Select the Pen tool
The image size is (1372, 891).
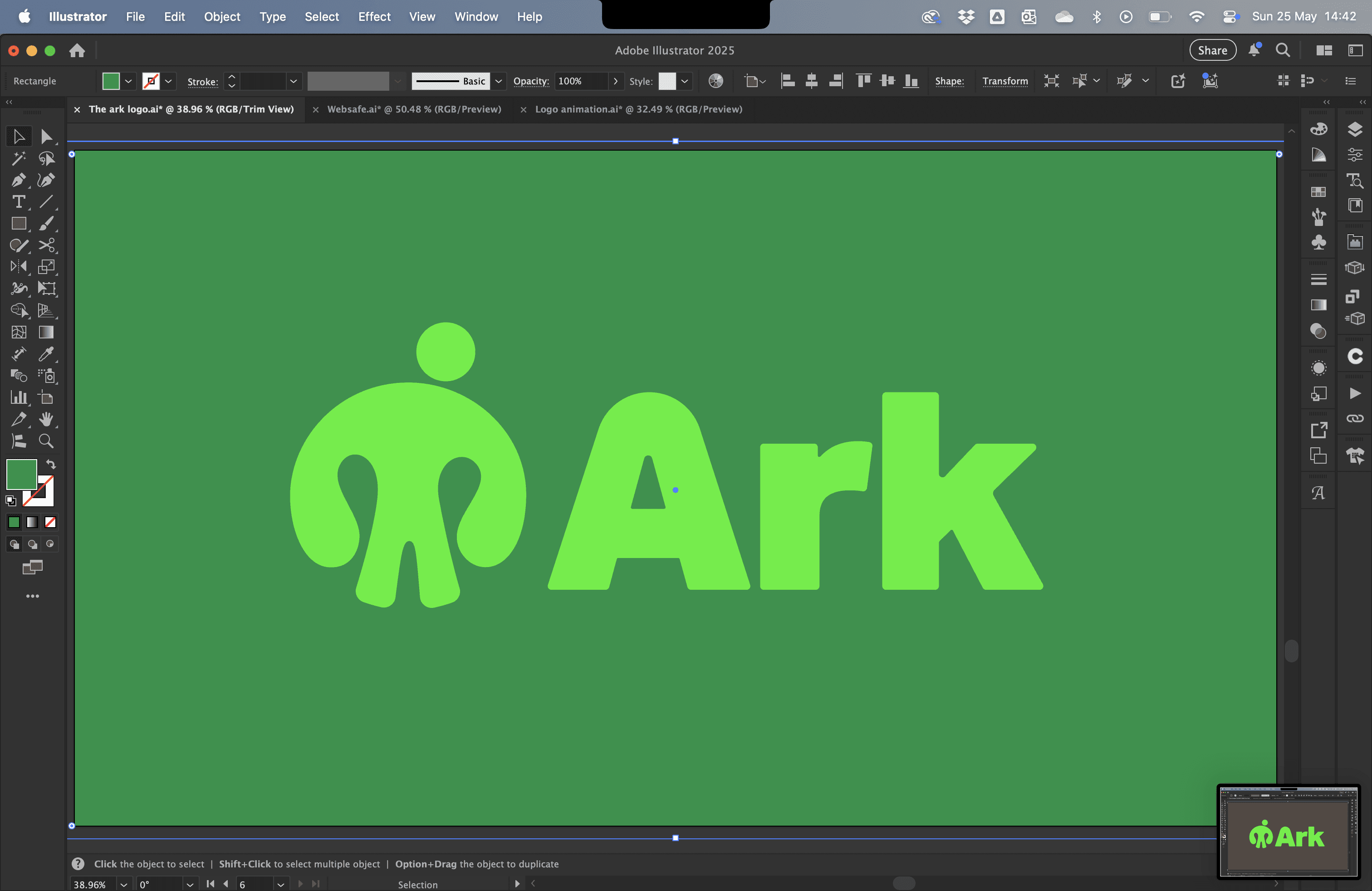click(x=18, y=181)
